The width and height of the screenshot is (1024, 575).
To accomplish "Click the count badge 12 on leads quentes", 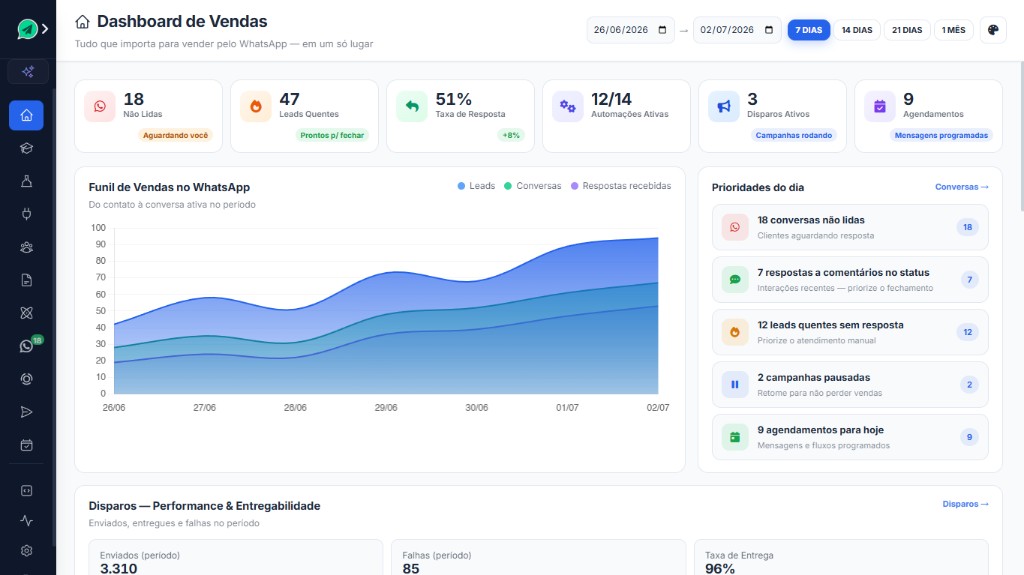I will tap(968, 332).
